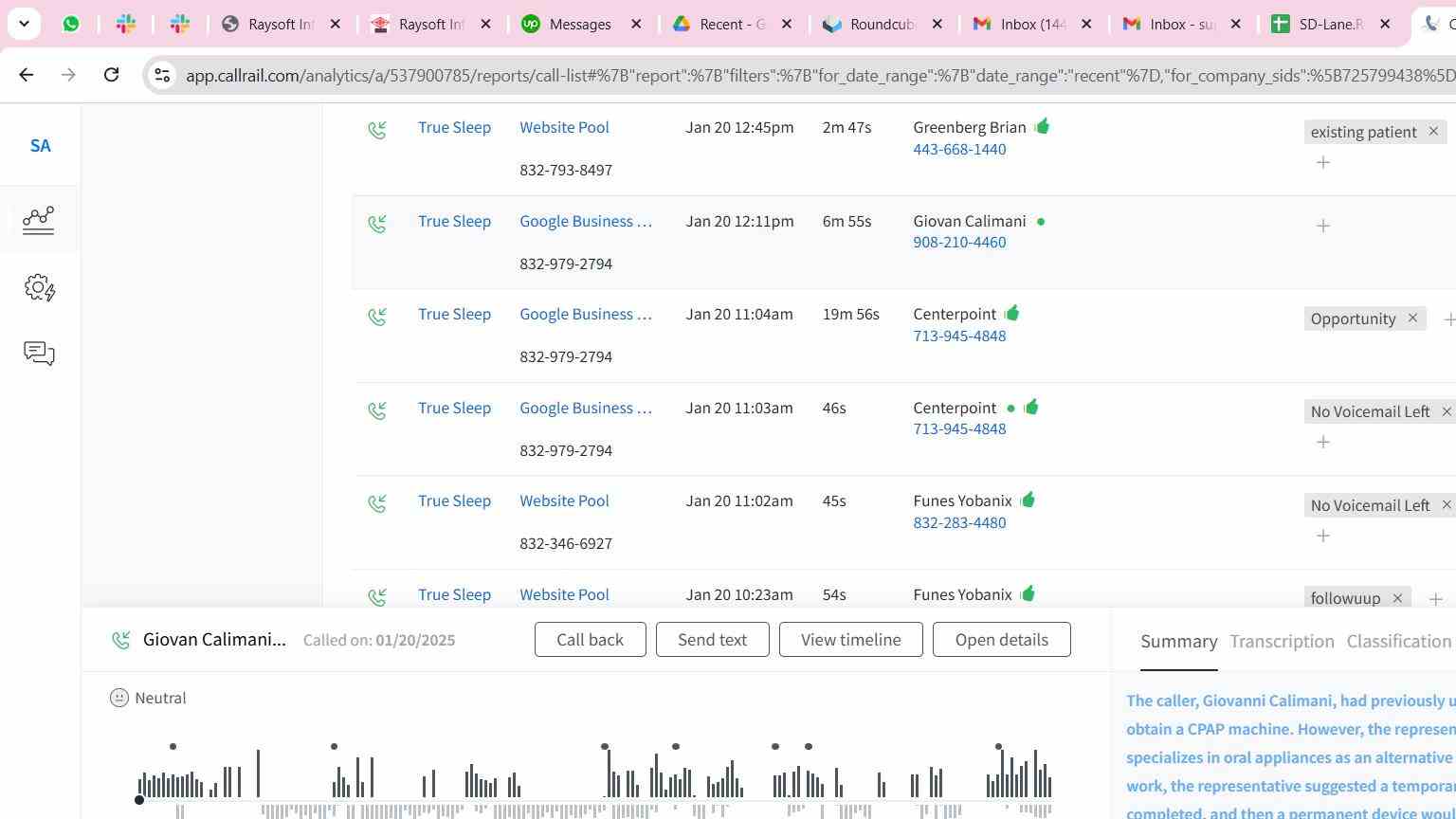Screen dimensions: 1456x819
Task: Add tag next to followuup tag
Action: click(1435, 598)
